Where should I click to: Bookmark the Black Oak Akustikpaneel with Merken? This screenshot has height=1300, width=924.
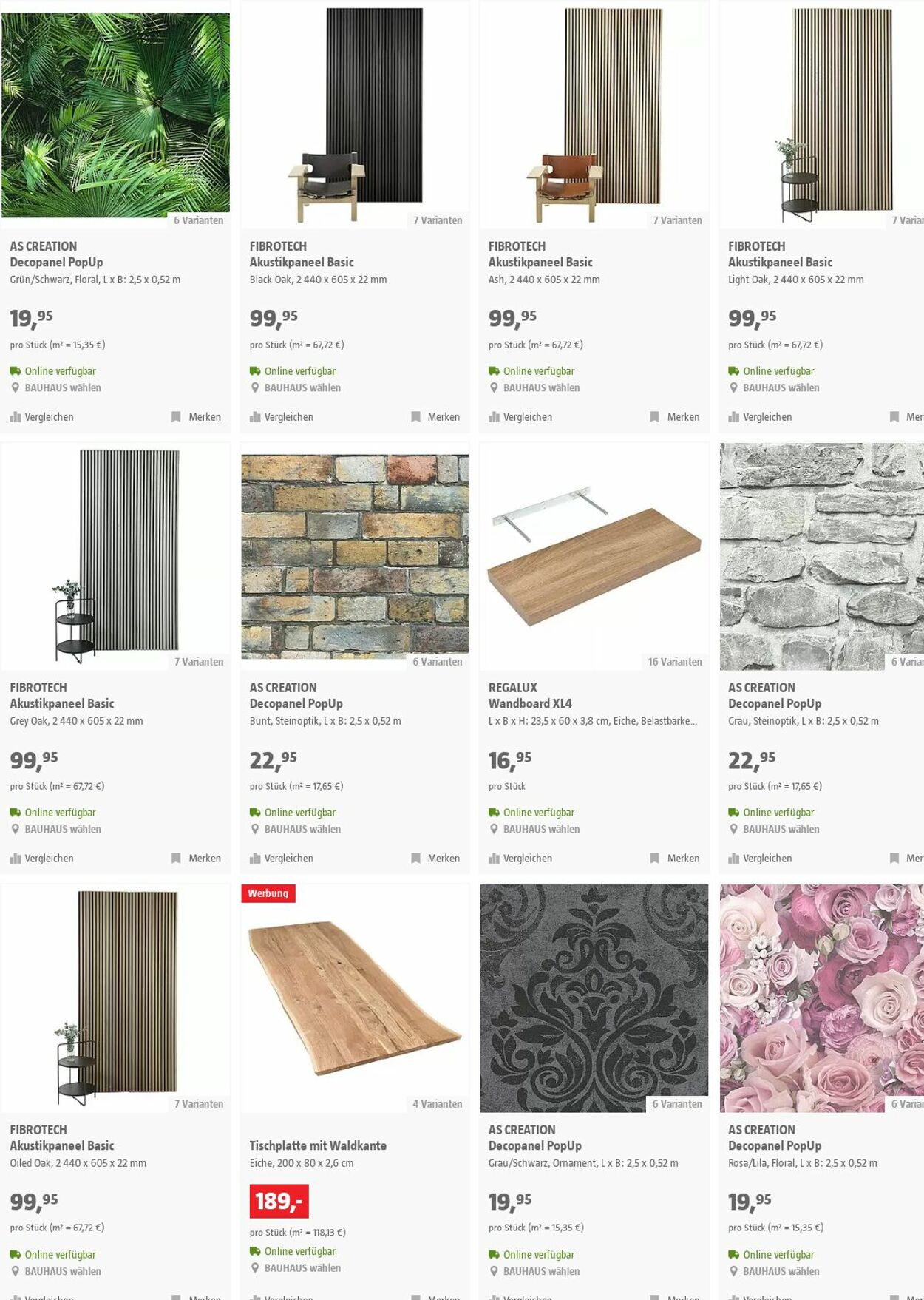(x=435, y=417)
